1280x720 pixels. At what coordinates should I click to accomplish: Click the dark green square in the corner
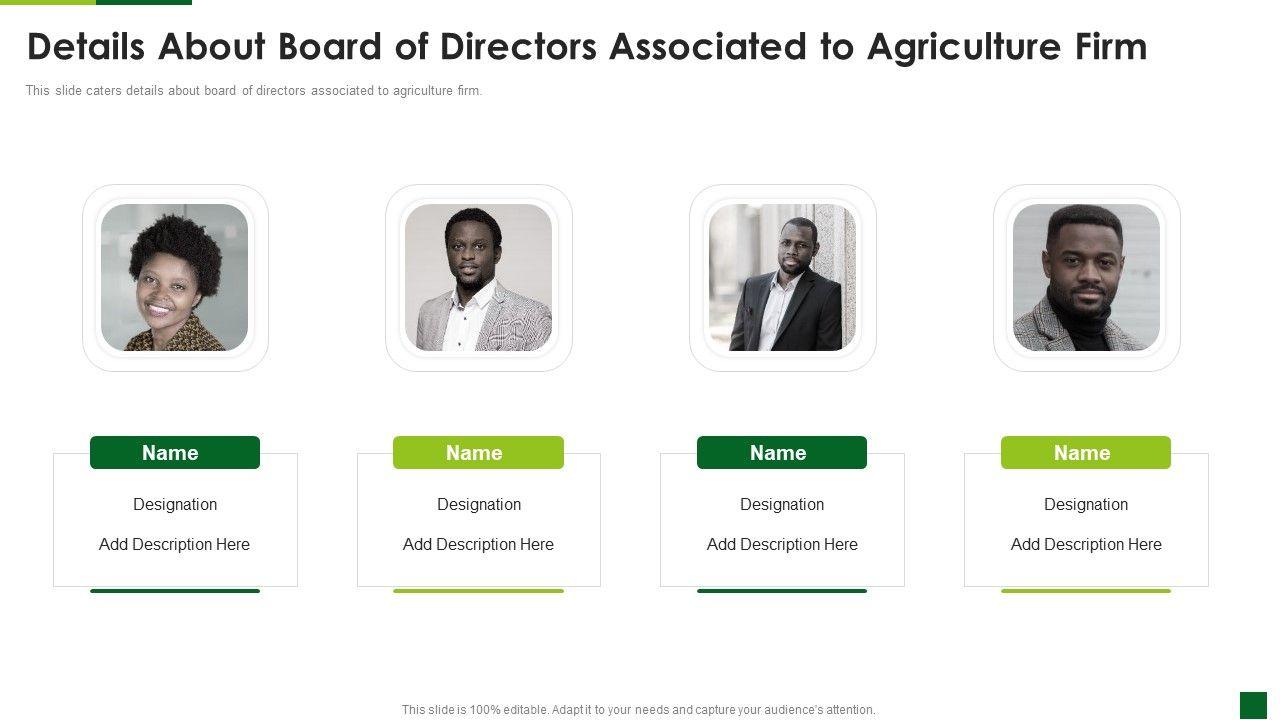click(x=1253, y=705)
